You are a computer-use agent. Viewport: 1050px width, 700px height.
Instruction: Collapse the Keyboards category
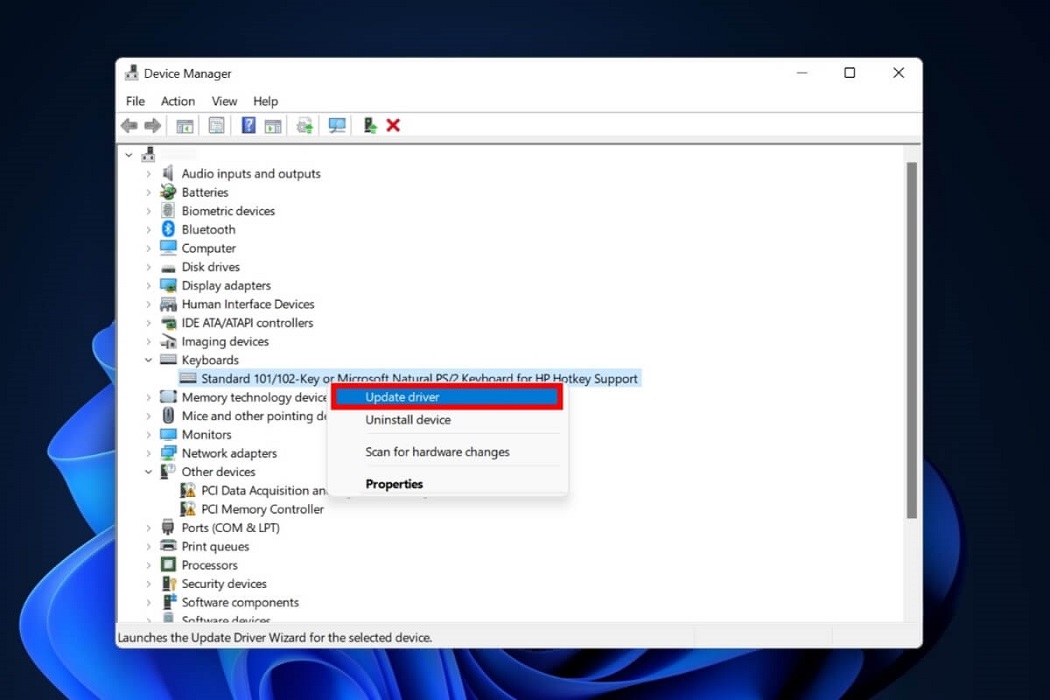[147, 360]
